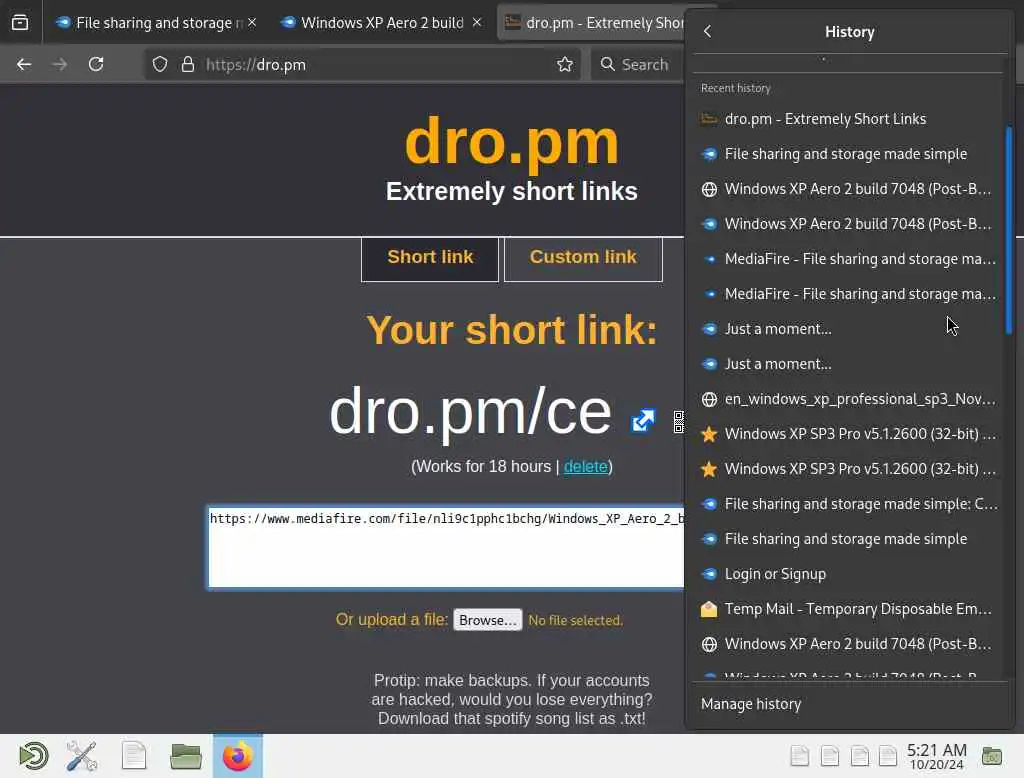1024x778 pixels.
Task: Bookmark this page with the star icon
Action: coord(565,64)
